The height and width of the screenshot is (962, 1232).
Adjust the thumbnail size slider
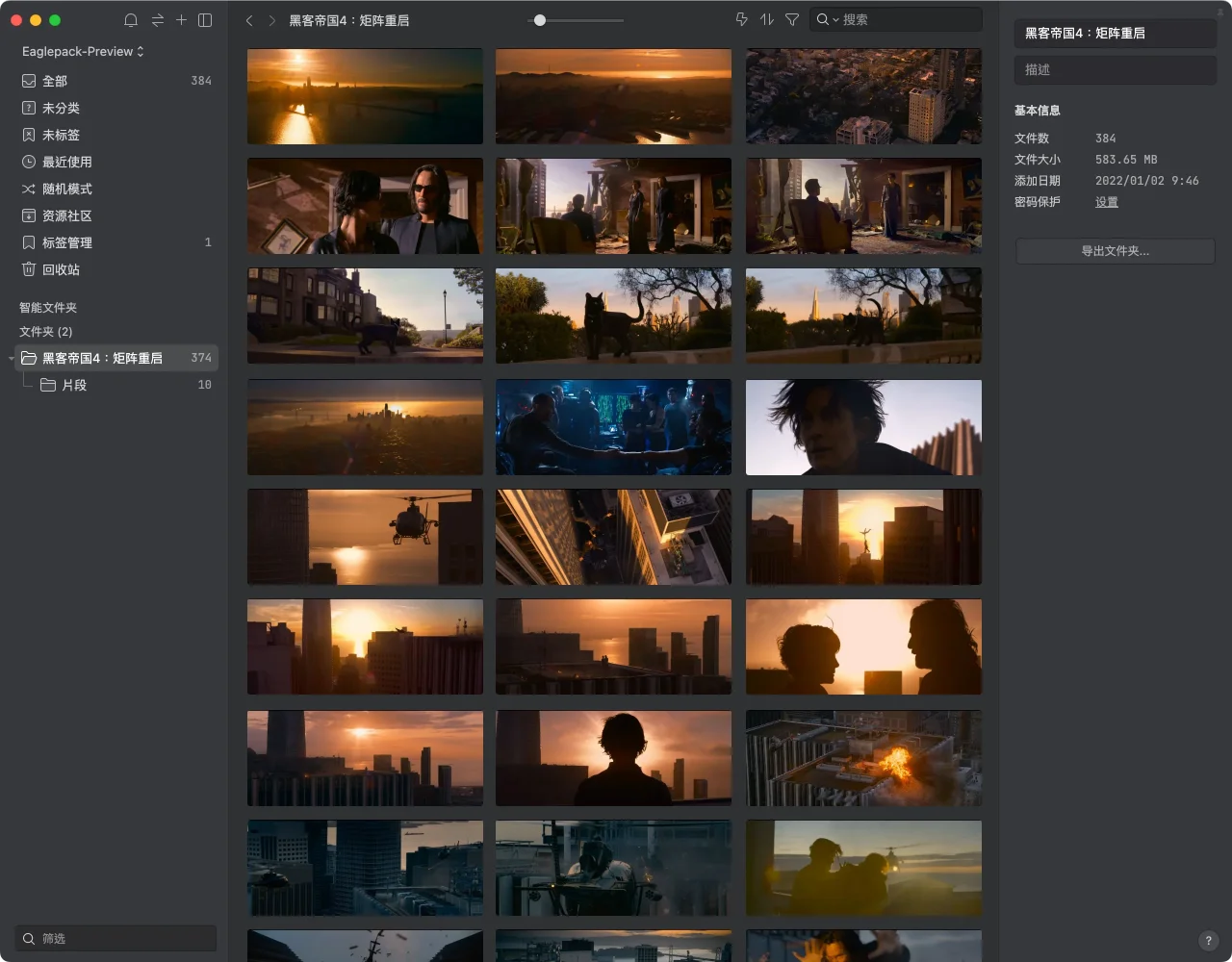[x=540, y=20]
